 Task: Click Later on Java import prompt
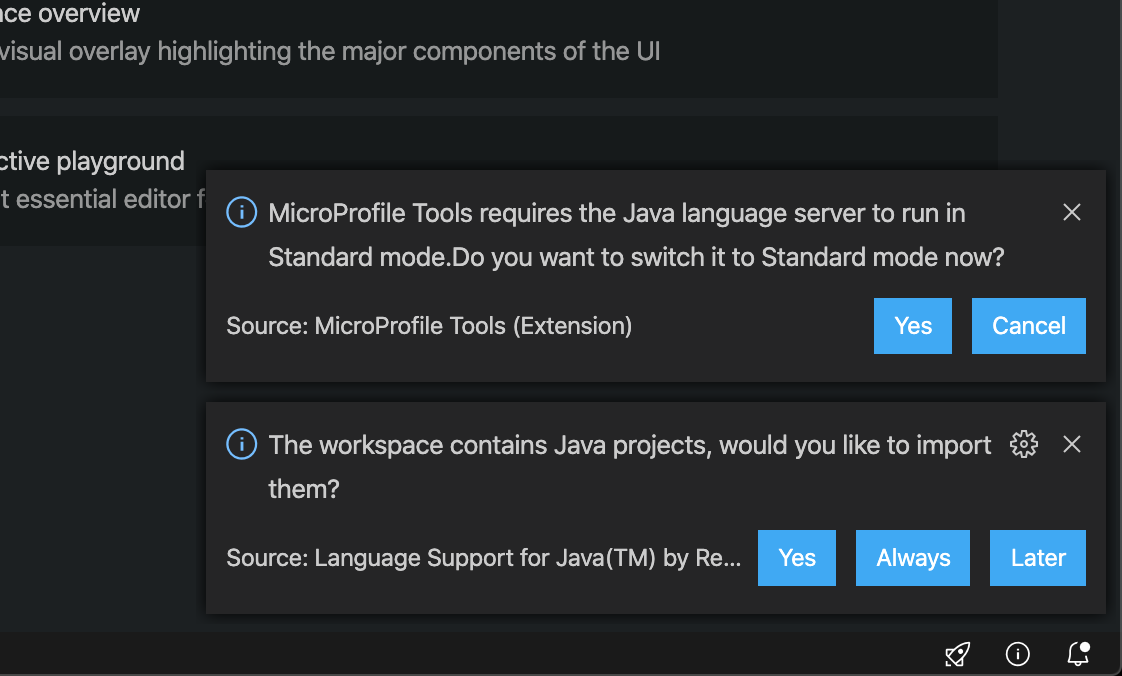(1038, 558)
